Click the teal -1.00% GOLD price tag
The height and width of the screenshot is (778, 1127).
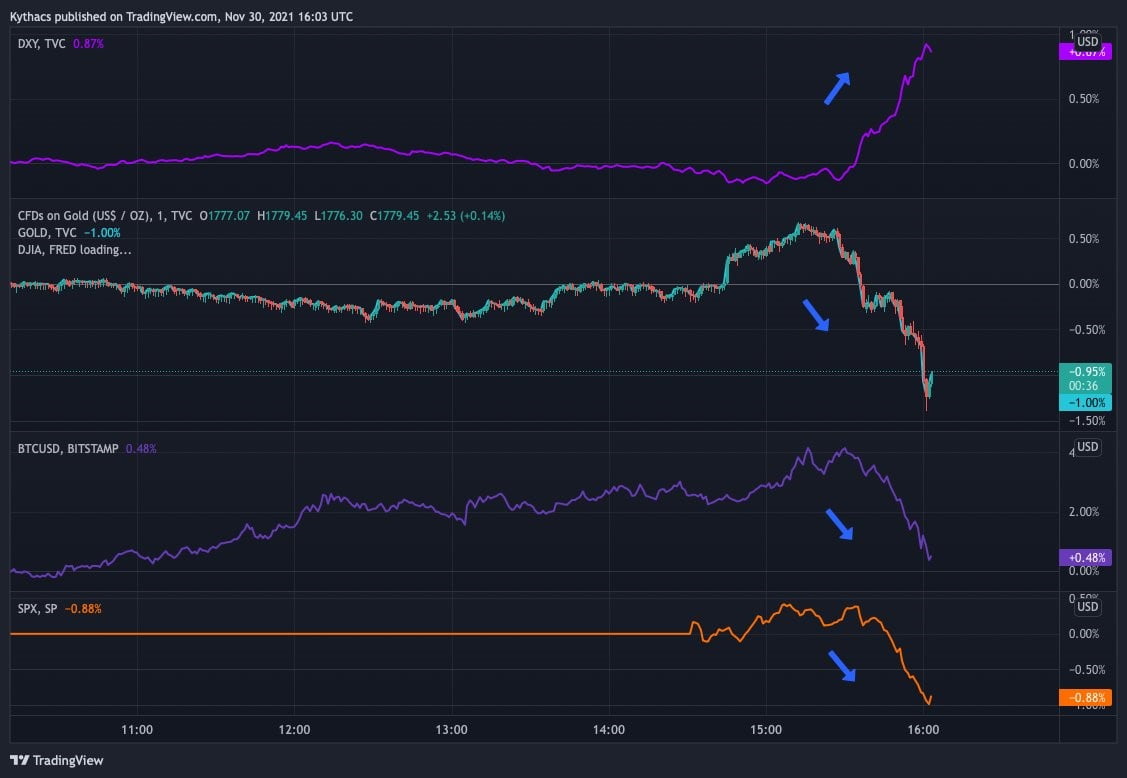click(1084, 402)
